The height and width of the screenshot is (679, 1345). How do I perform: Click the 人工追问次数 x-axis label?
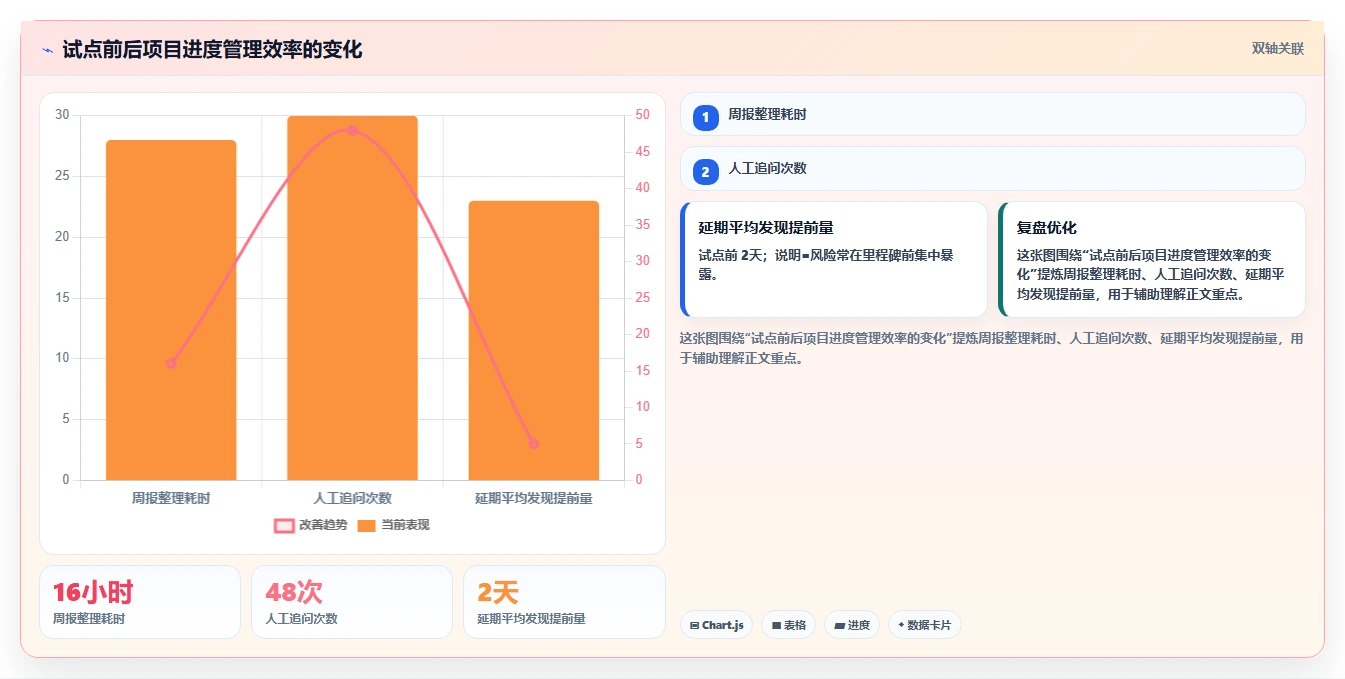tap(352, 497)
